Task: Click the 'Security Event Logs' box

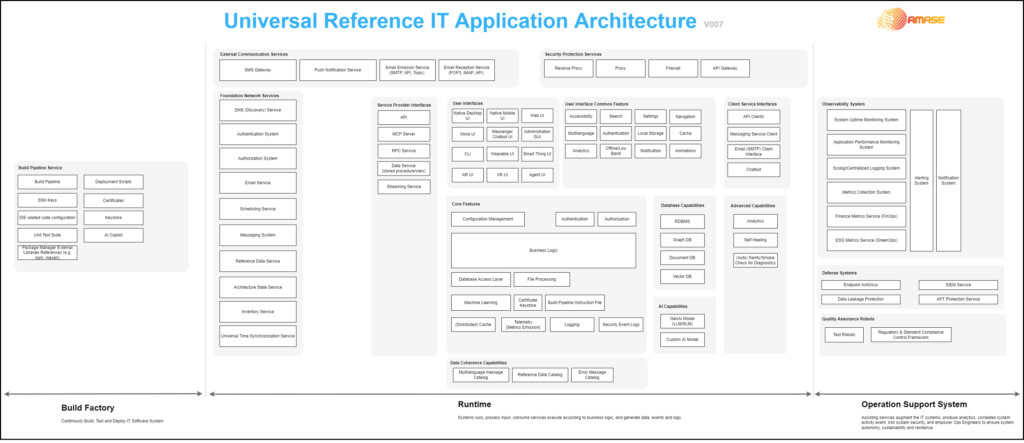Action: (621, 324)
